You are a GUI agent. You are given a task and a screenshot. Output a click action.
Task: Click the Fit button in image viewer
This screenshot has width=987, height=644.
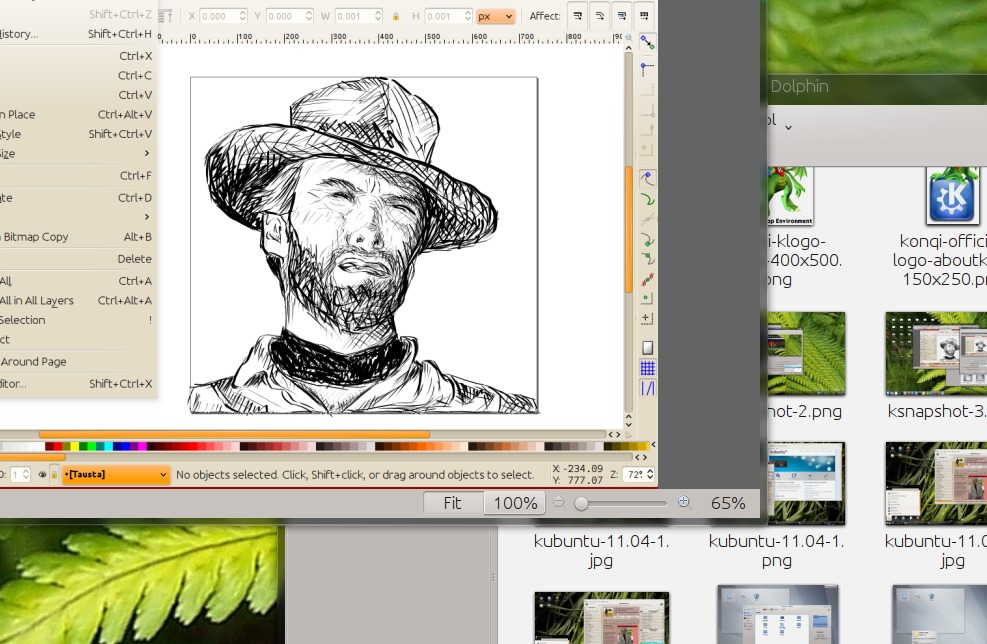(x=453, y=503)
